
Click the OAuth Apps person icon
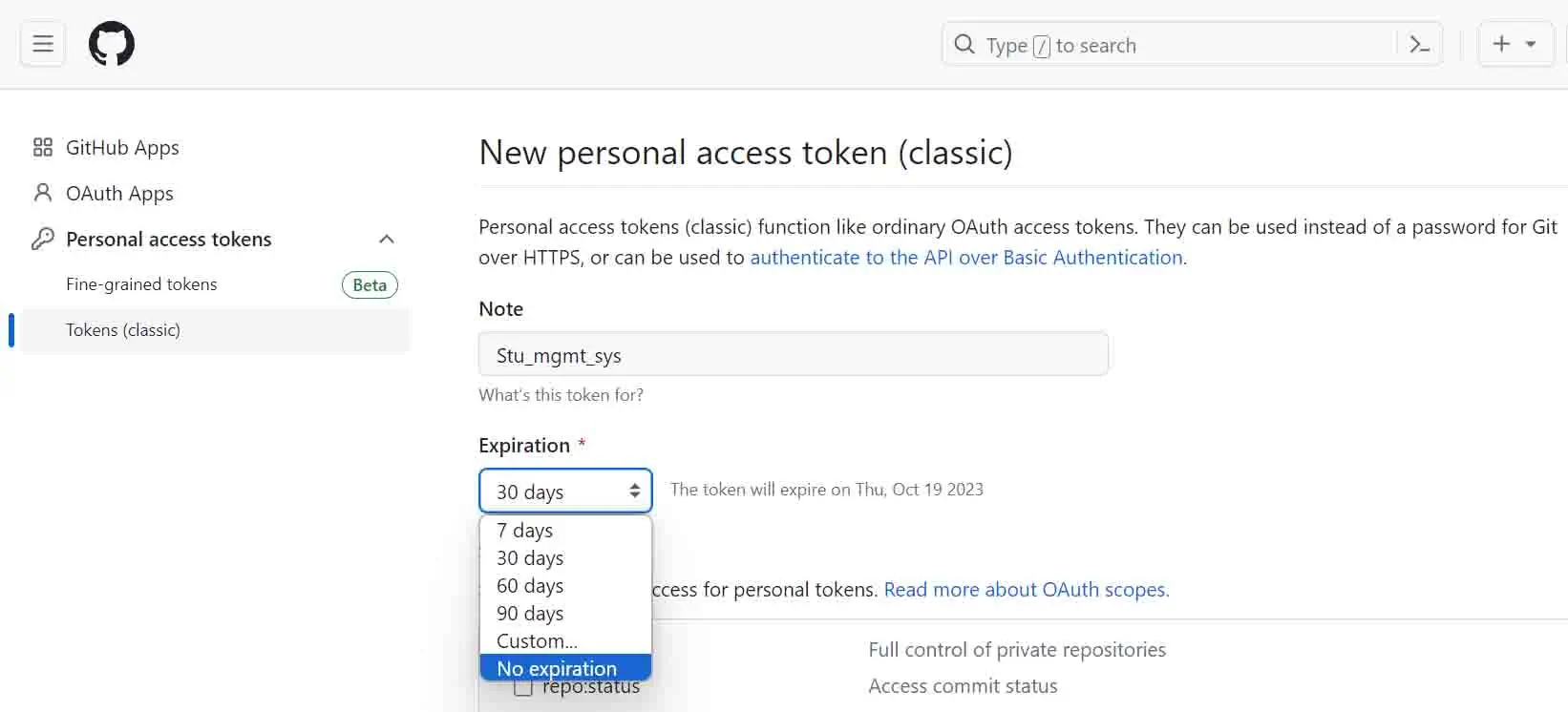pos(42,193)
